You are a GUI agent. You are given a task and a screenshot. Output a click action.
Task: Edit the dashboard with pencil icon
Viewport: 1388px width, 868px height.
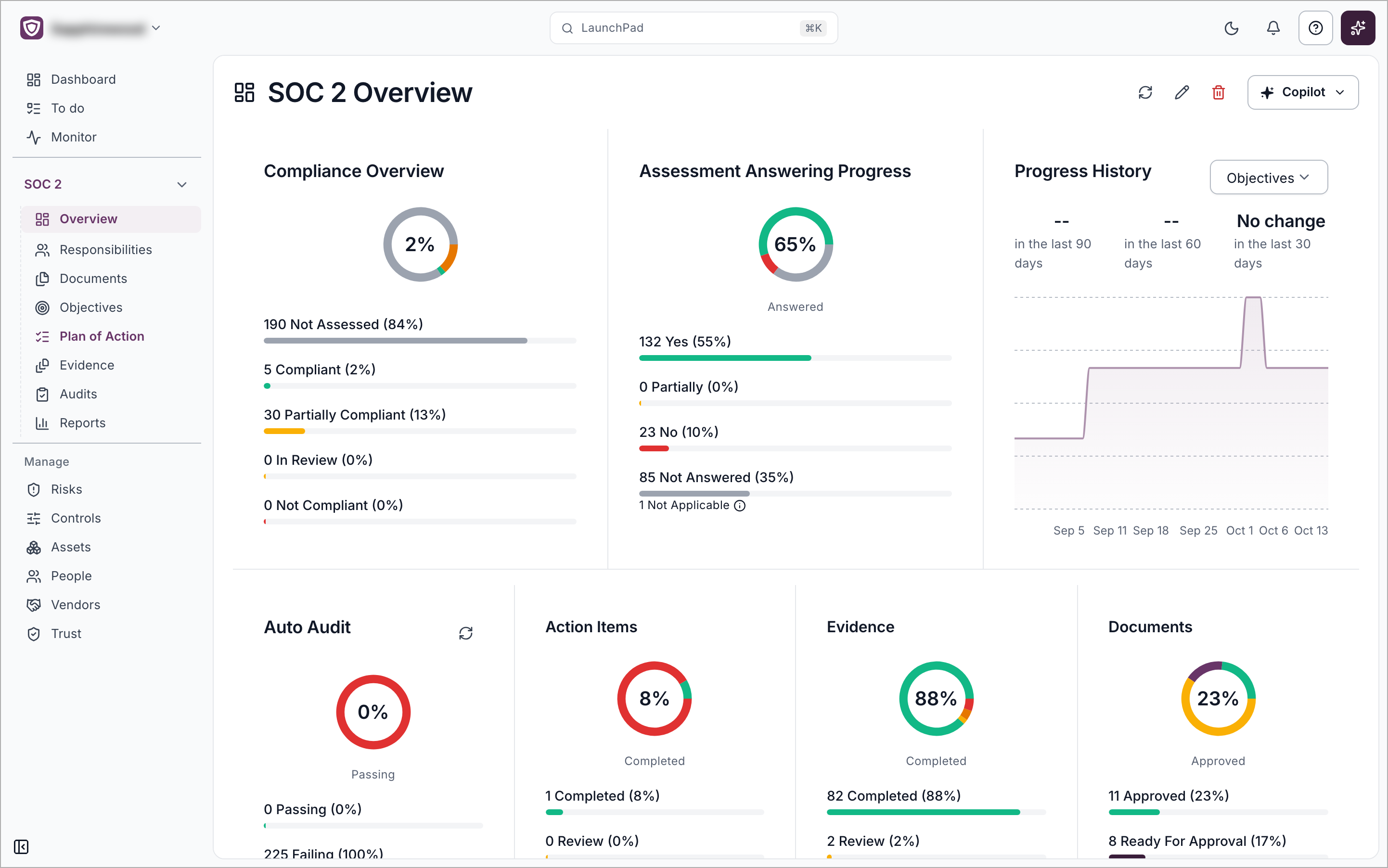[x=1182, y=92]
